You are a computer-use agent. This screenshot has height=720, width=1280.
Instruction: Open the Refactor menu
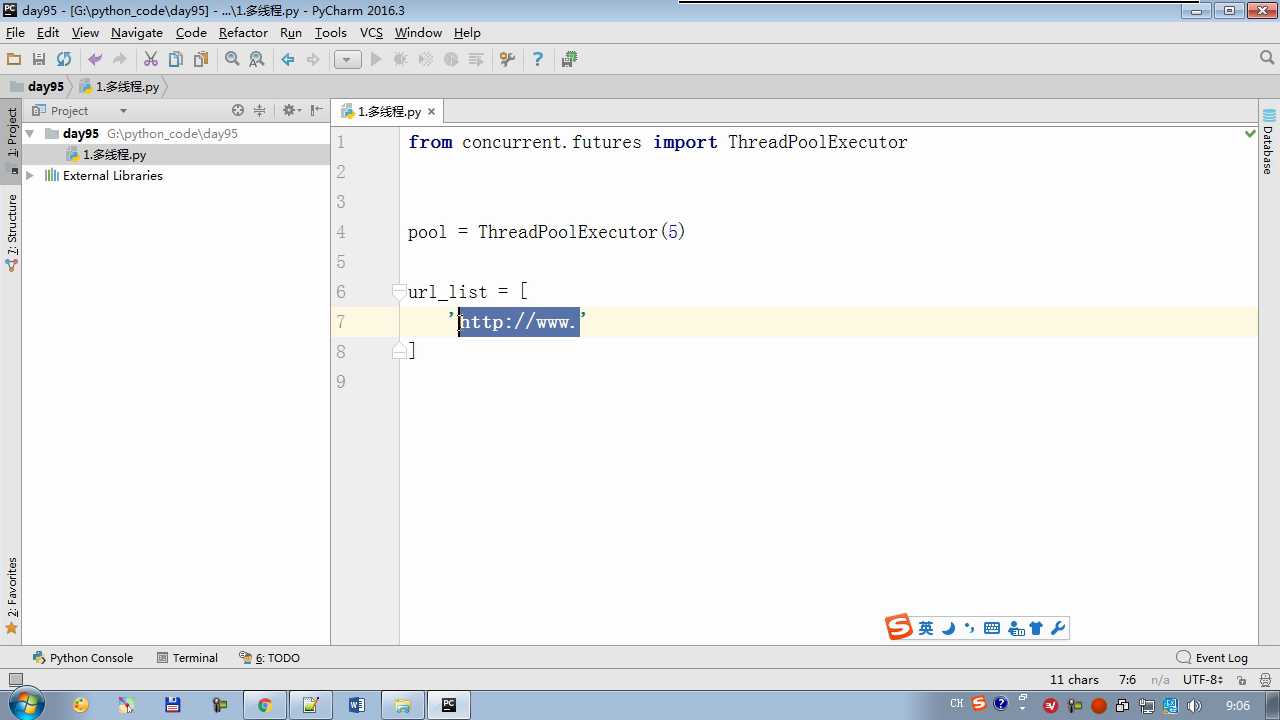[243, 33]
